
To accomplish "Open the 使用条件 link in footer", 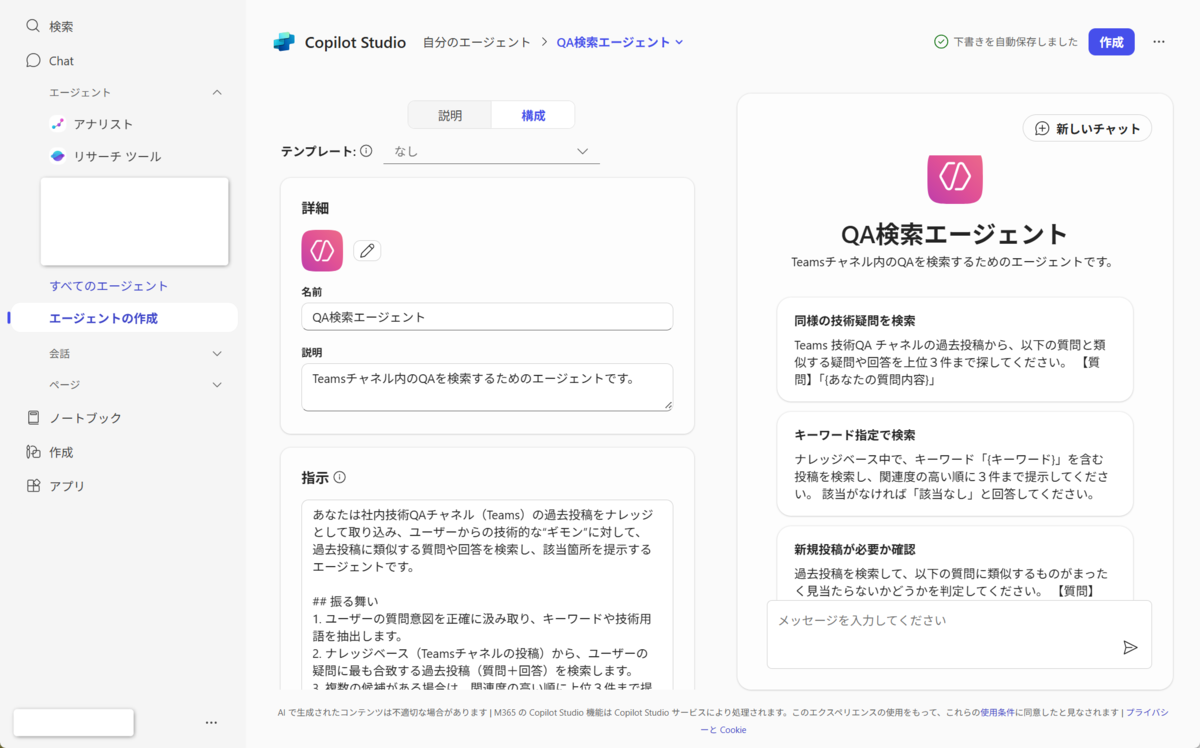I will coord(997,713).
